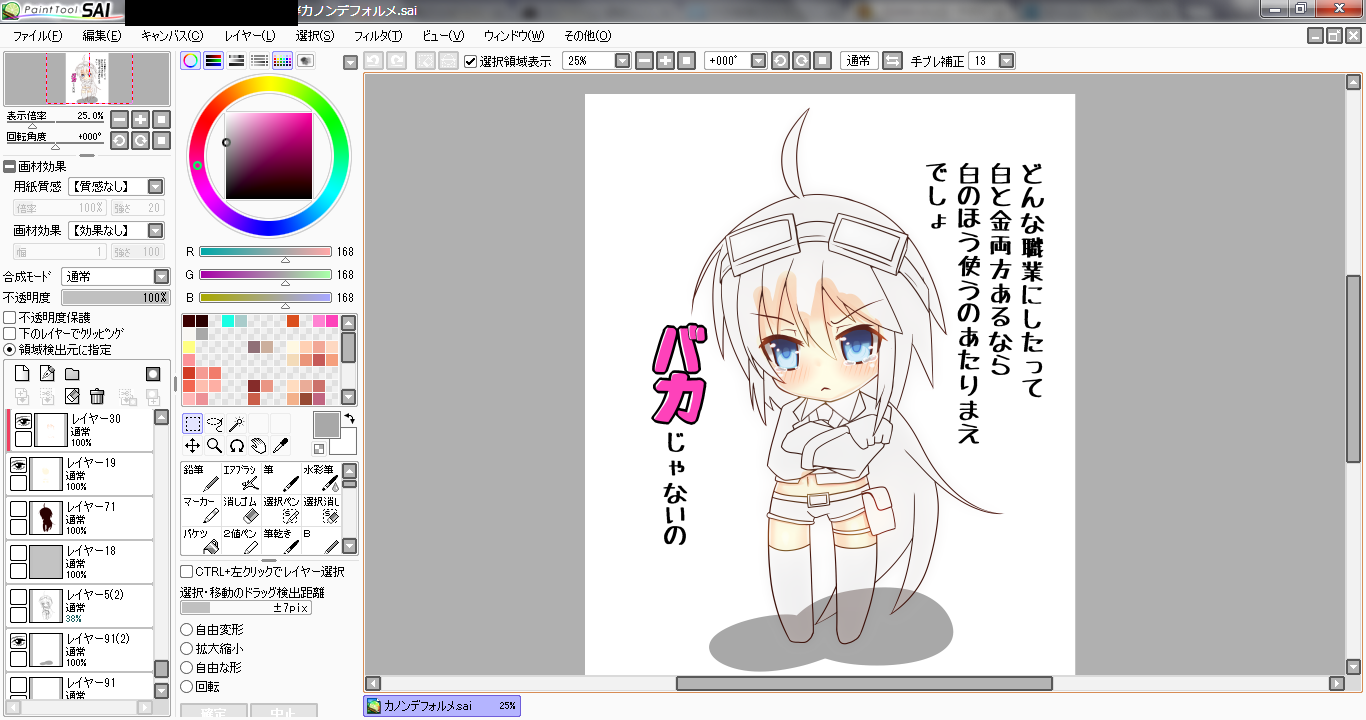1366x720 pixels.
Task: Adjust the 不透明度 opacity slider
Action: tap(115, 298)
